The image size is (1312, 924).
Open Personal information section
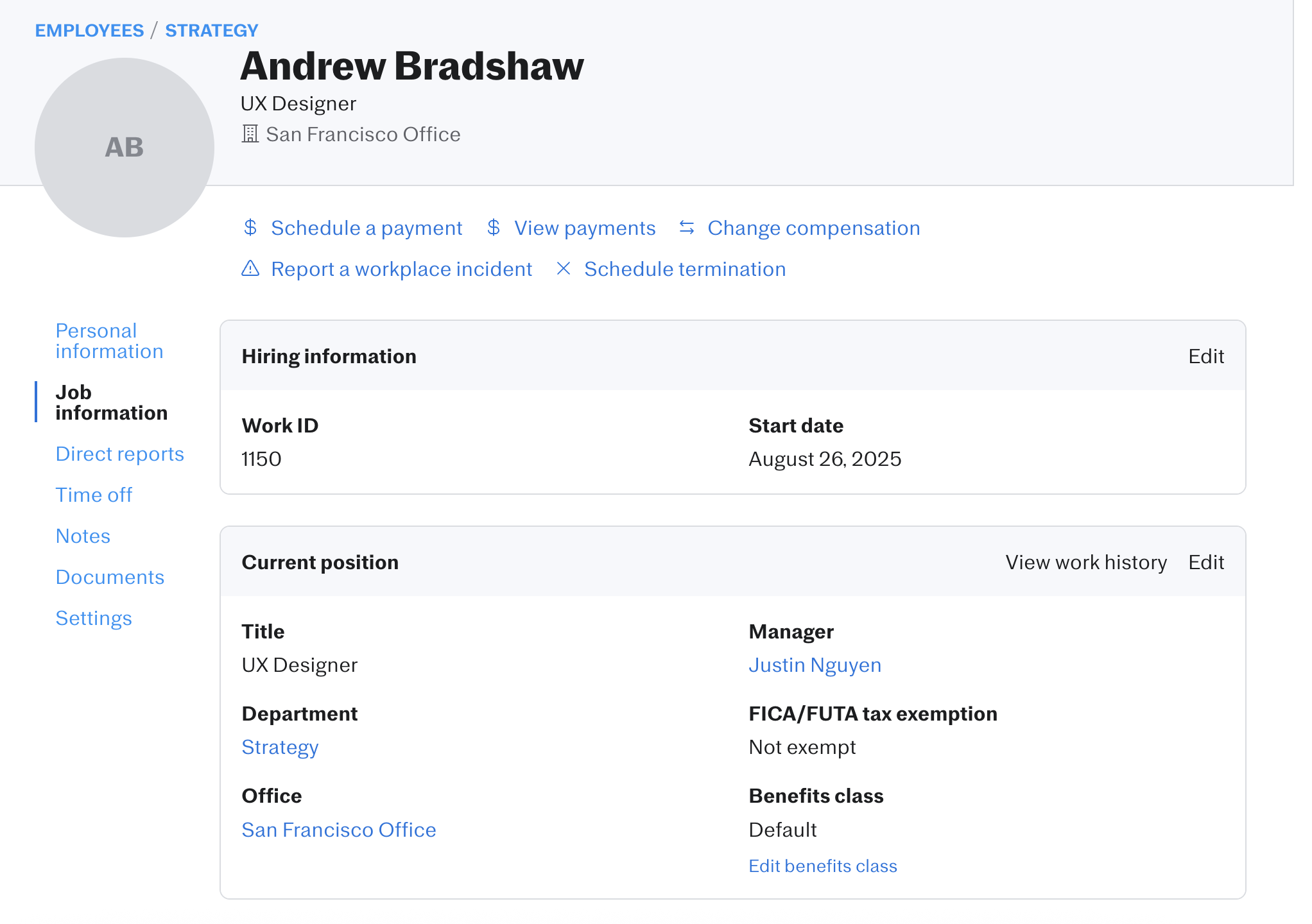click(109, 341)
